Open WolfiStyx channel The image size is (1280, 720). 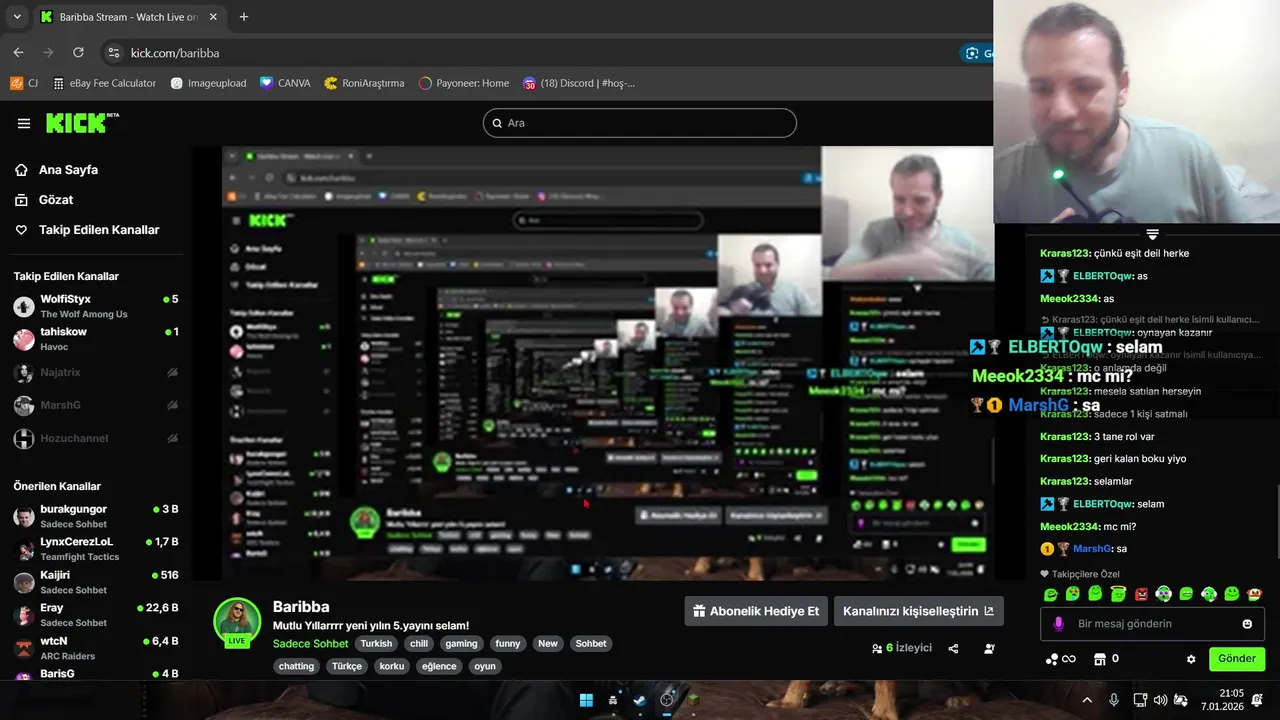click(96, 306)
